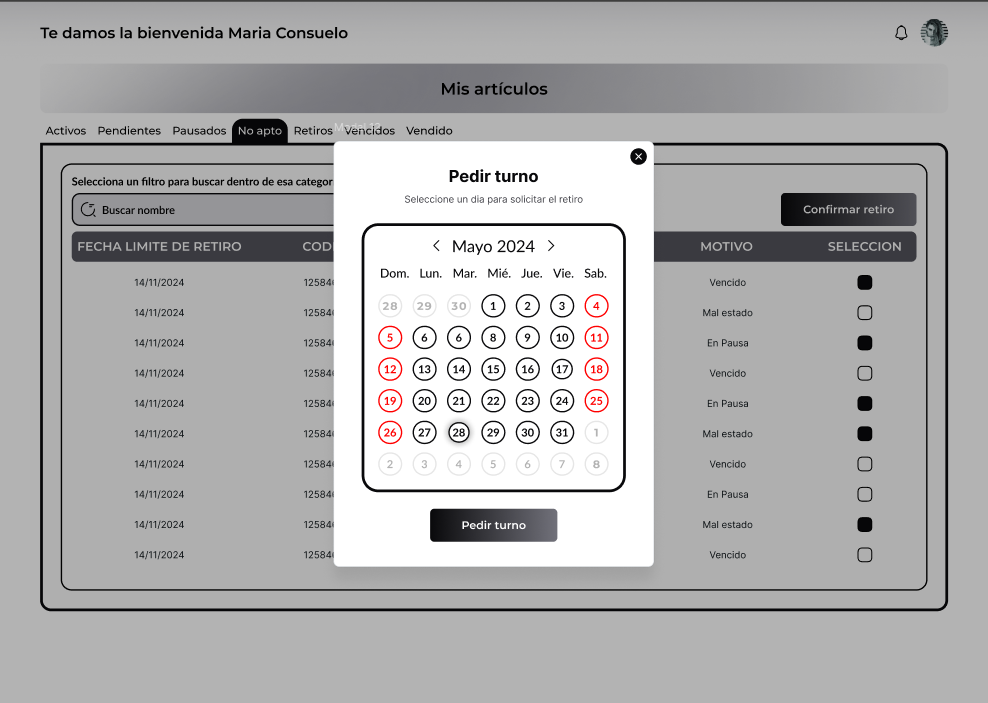Click the Pedir turno button

(493, 525)
